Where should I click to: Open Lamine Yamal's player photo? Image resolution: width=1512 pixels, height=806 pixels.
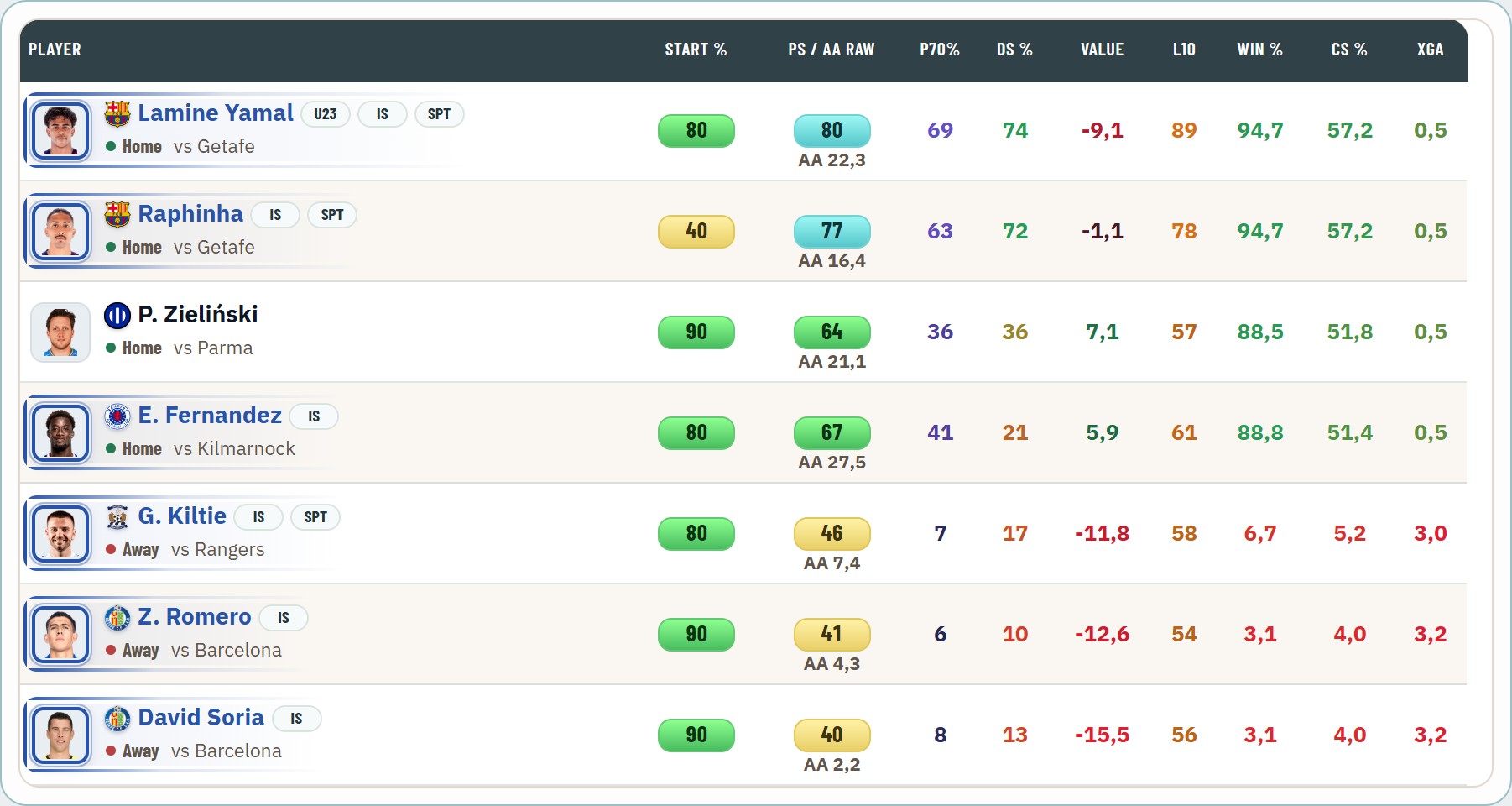(60, 130)
